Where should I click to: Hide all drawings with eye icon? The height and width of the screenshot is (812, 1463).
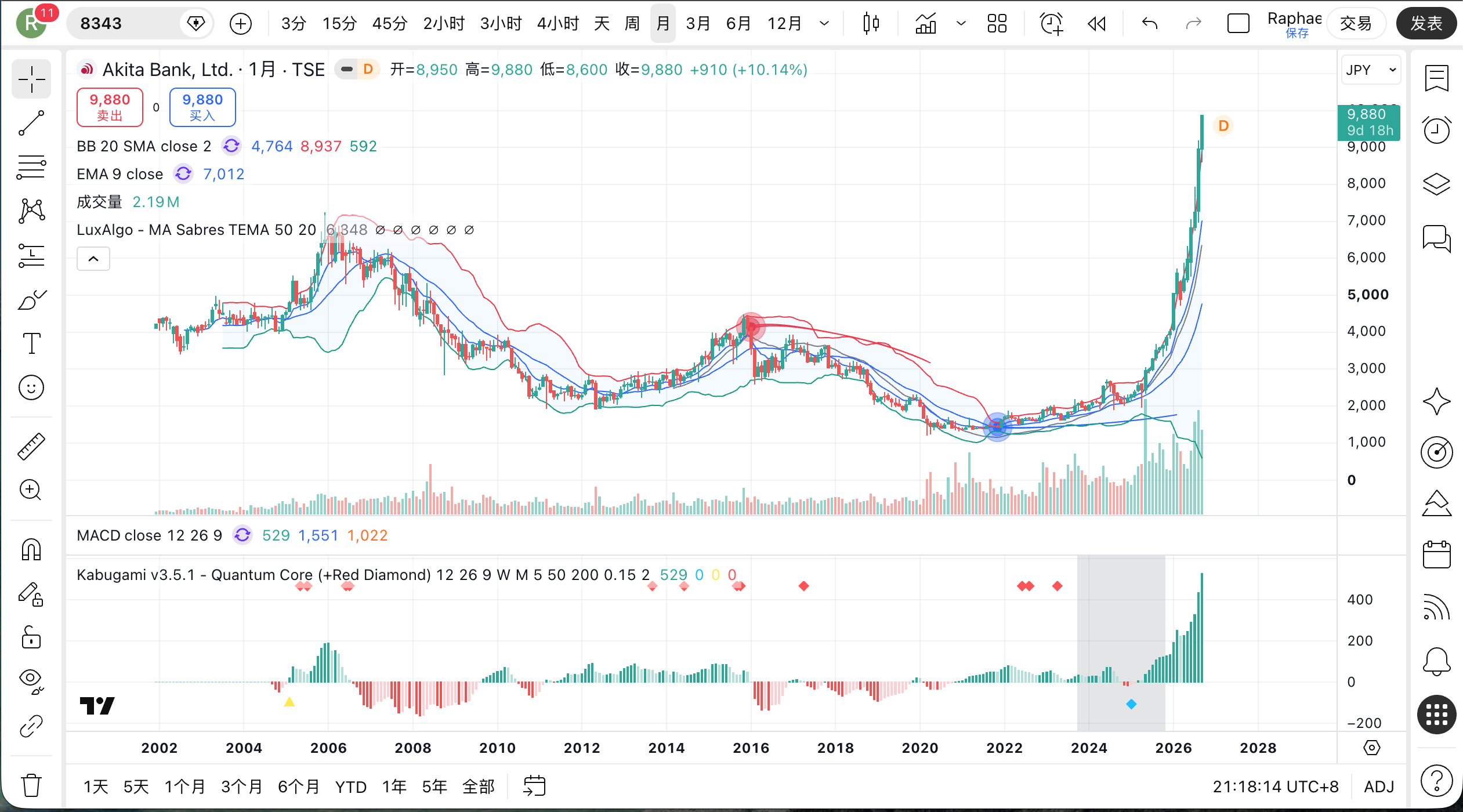tap(31, 681)
